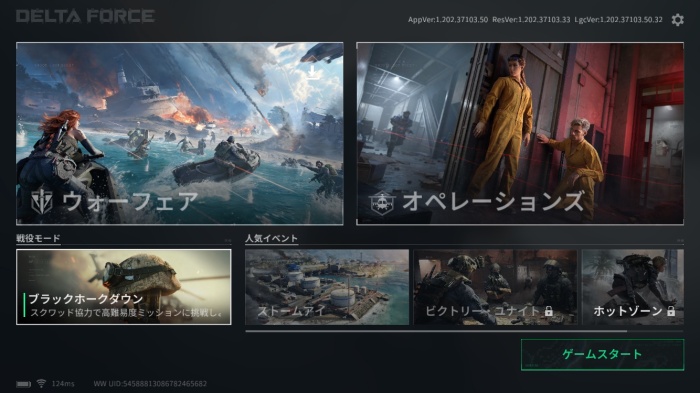The width and height of the screenshot is (700, 393).
Task: Open the ブラックホークダウン campaign card
Action: tap(124, 287)
